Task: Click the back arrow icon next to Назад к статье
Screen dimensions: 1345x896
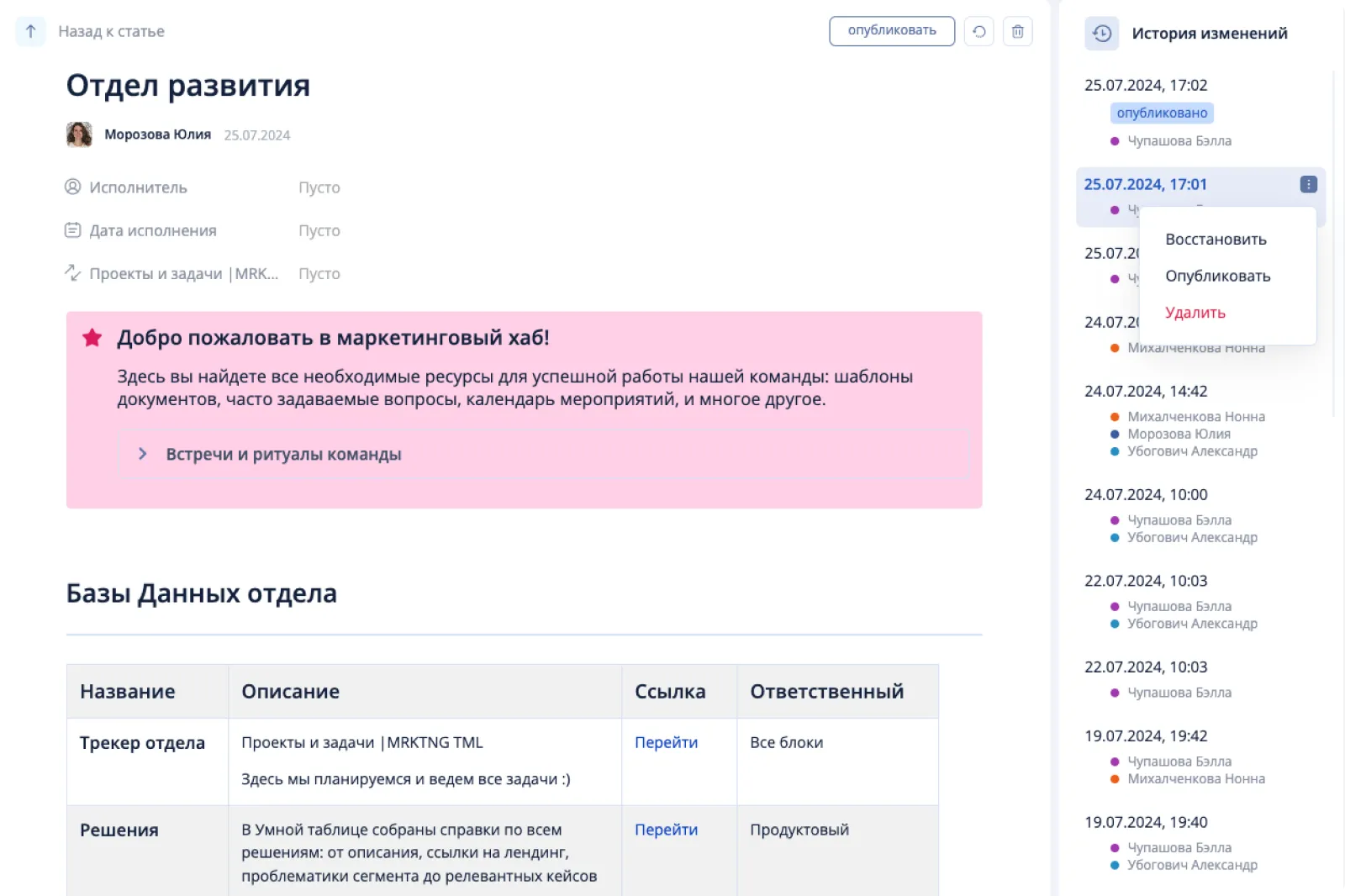Action: 31,31
